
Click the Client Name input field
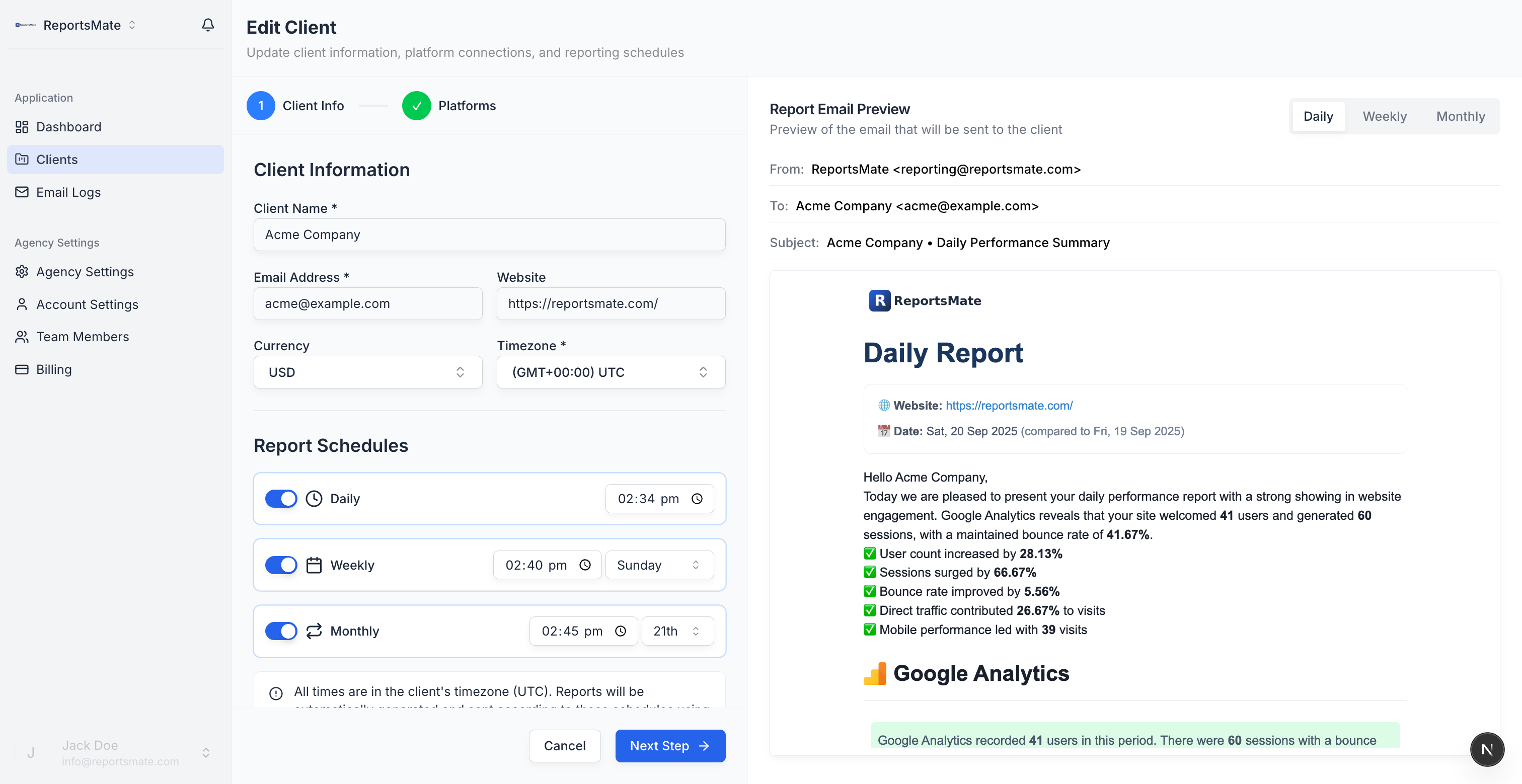coord(489,234)
